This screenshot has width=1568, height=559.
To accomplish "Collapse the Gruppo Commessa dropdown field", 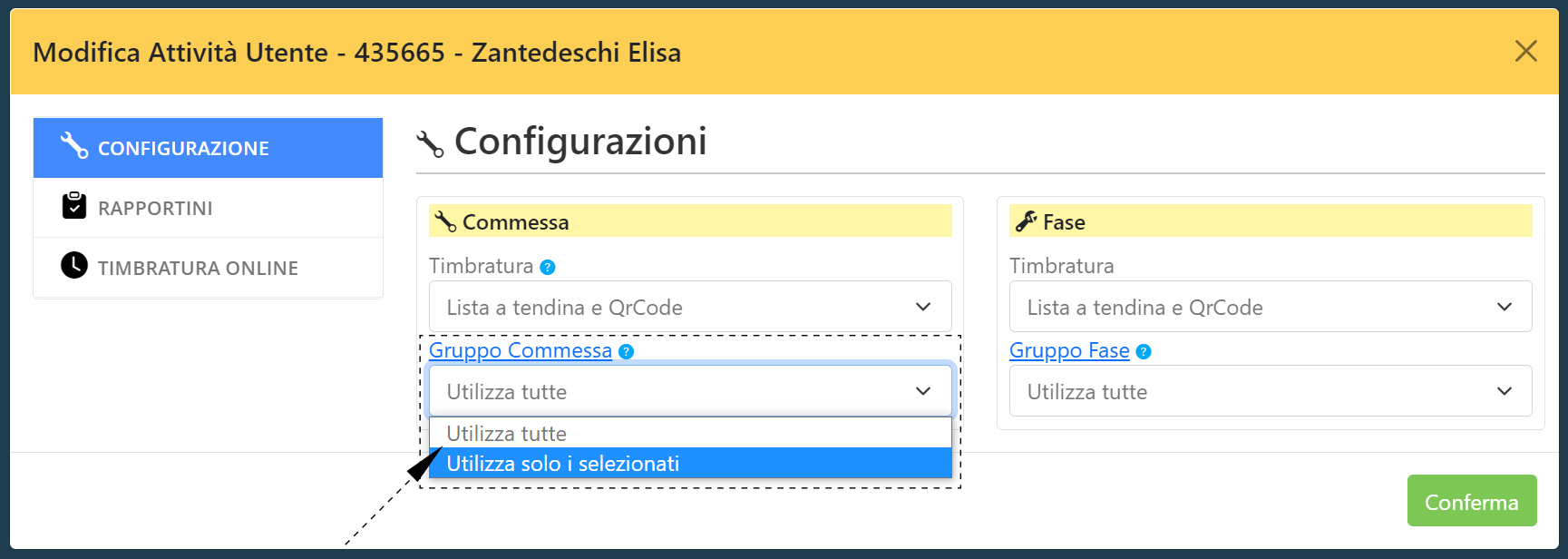I will coord(690,391).
